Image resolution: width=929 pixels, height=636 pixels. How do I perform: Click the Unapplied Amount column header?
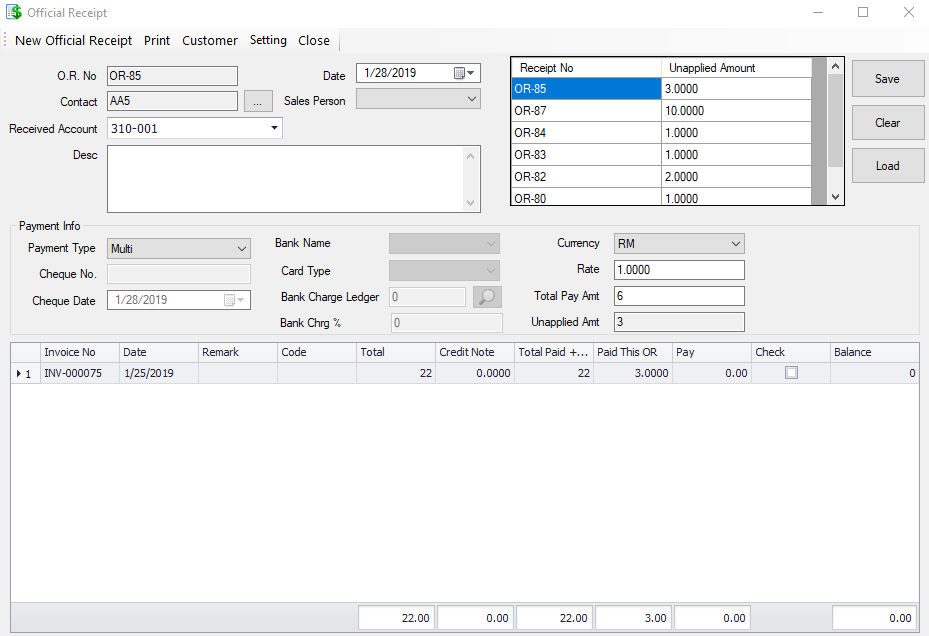[x=736, y=68]
